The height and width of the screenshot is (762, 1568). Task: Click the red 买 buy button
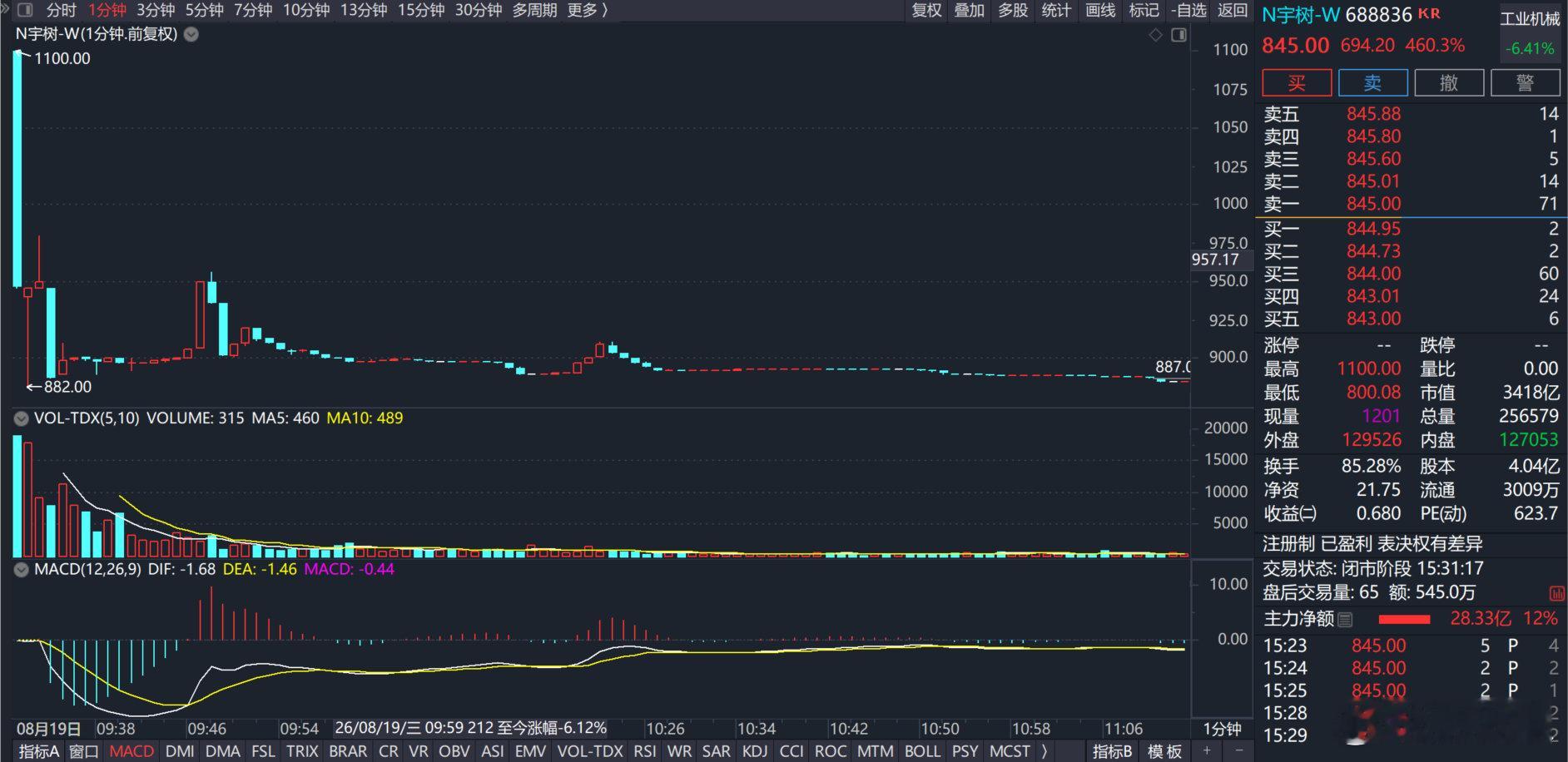coord(1297,83)
